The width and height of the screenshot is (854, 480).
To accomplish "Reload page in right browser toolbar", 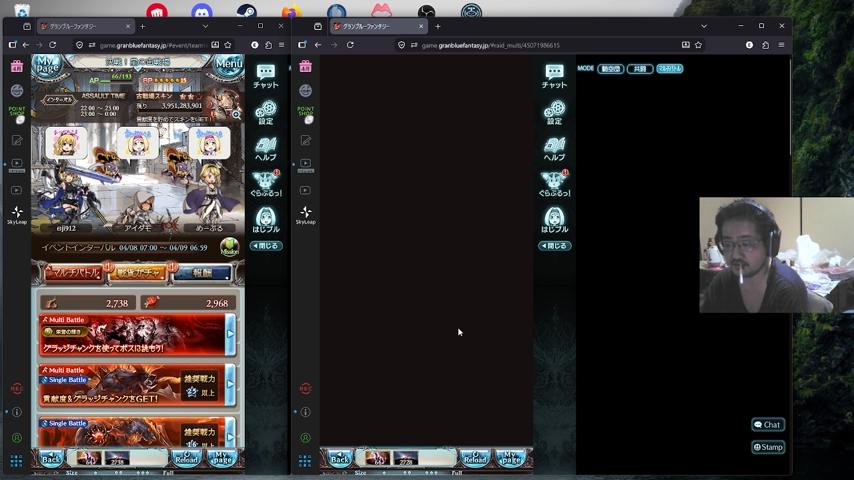I will pyautogui.click(x=350, y=45).
